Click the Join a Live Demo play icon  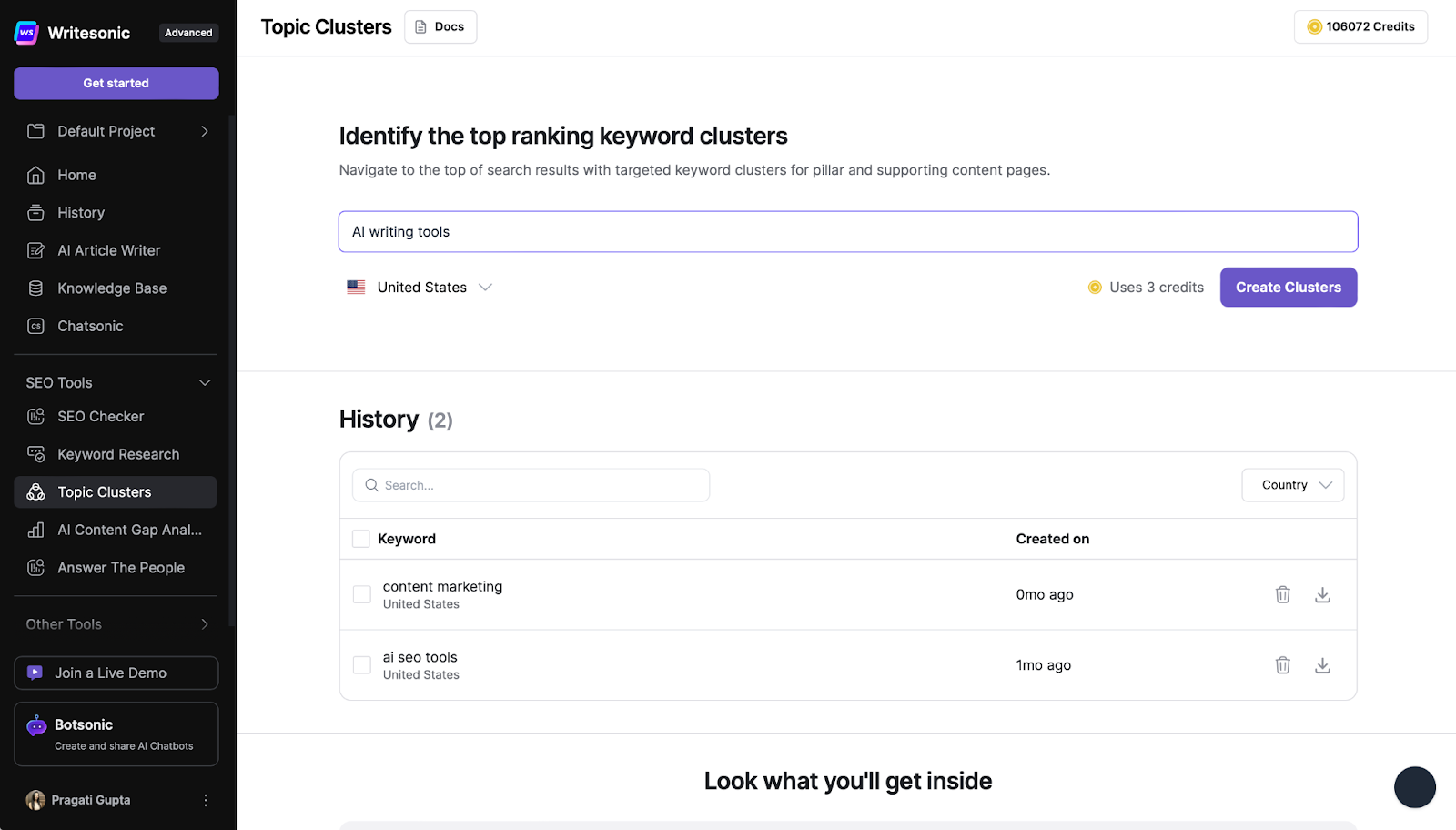35,673
